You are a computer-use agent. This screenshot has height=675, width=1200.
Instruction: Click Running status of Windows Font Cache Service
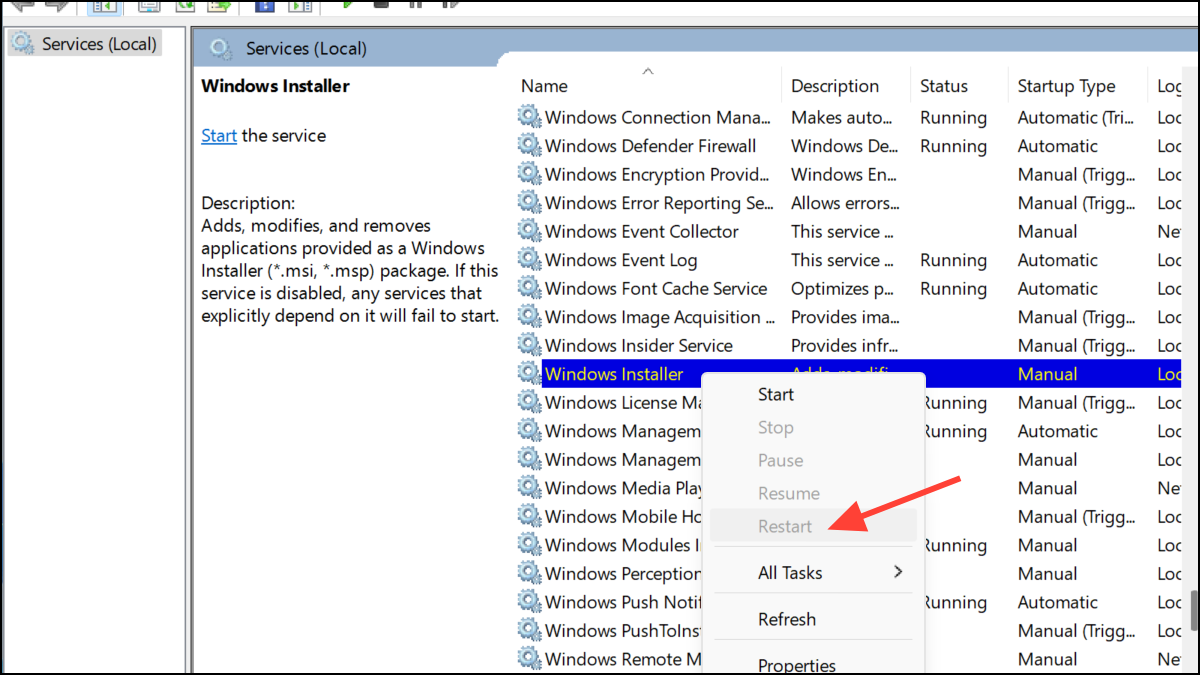953,288
